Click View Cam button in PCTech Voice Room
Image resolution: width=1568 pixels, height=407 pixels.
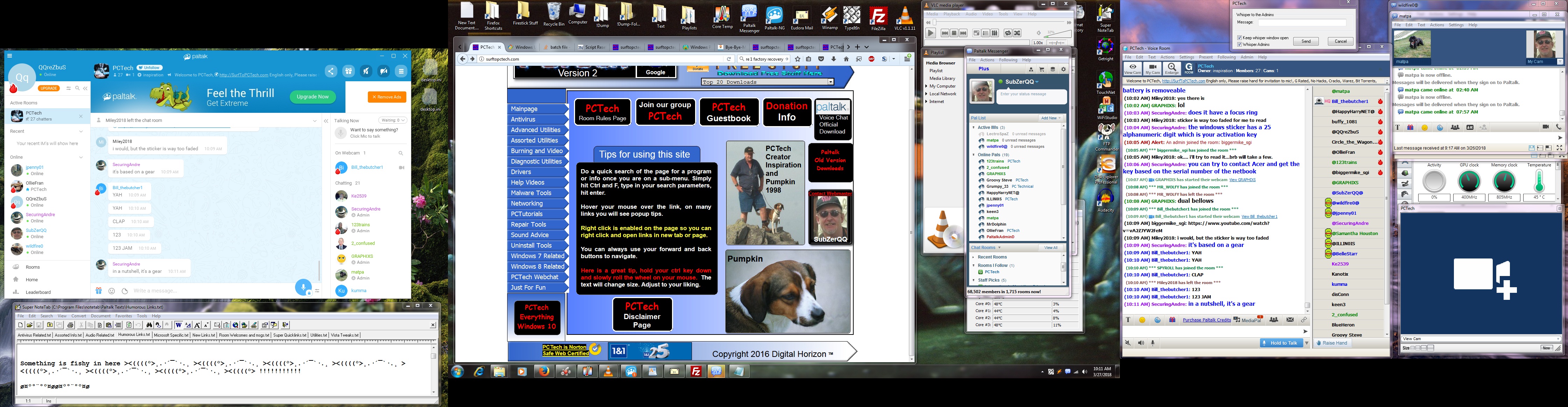tap(1132, 68)
